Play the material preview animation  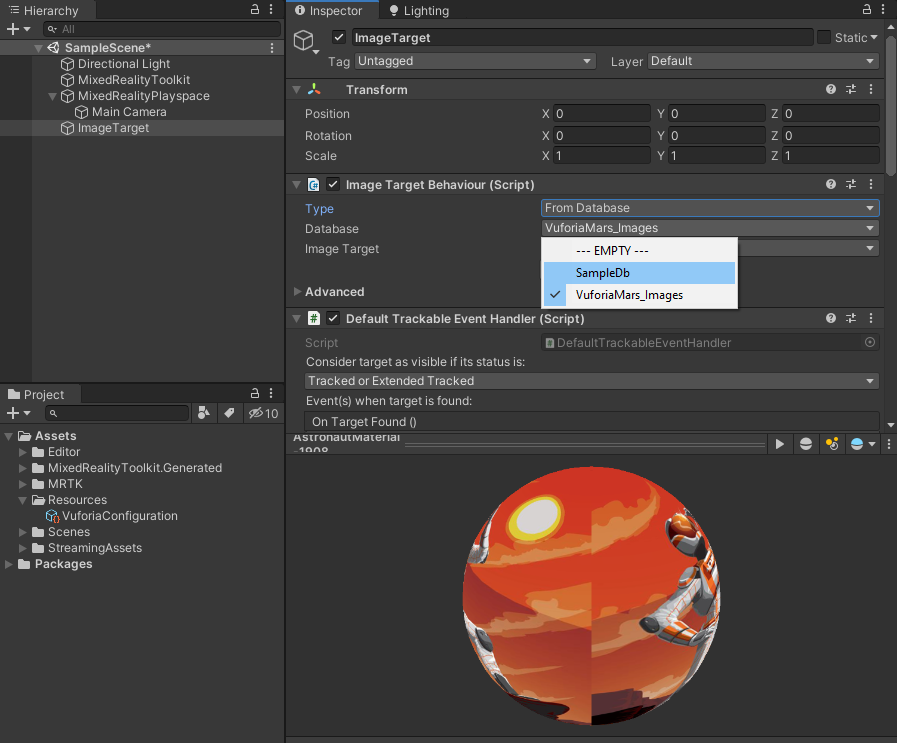[x=781, y=443]
